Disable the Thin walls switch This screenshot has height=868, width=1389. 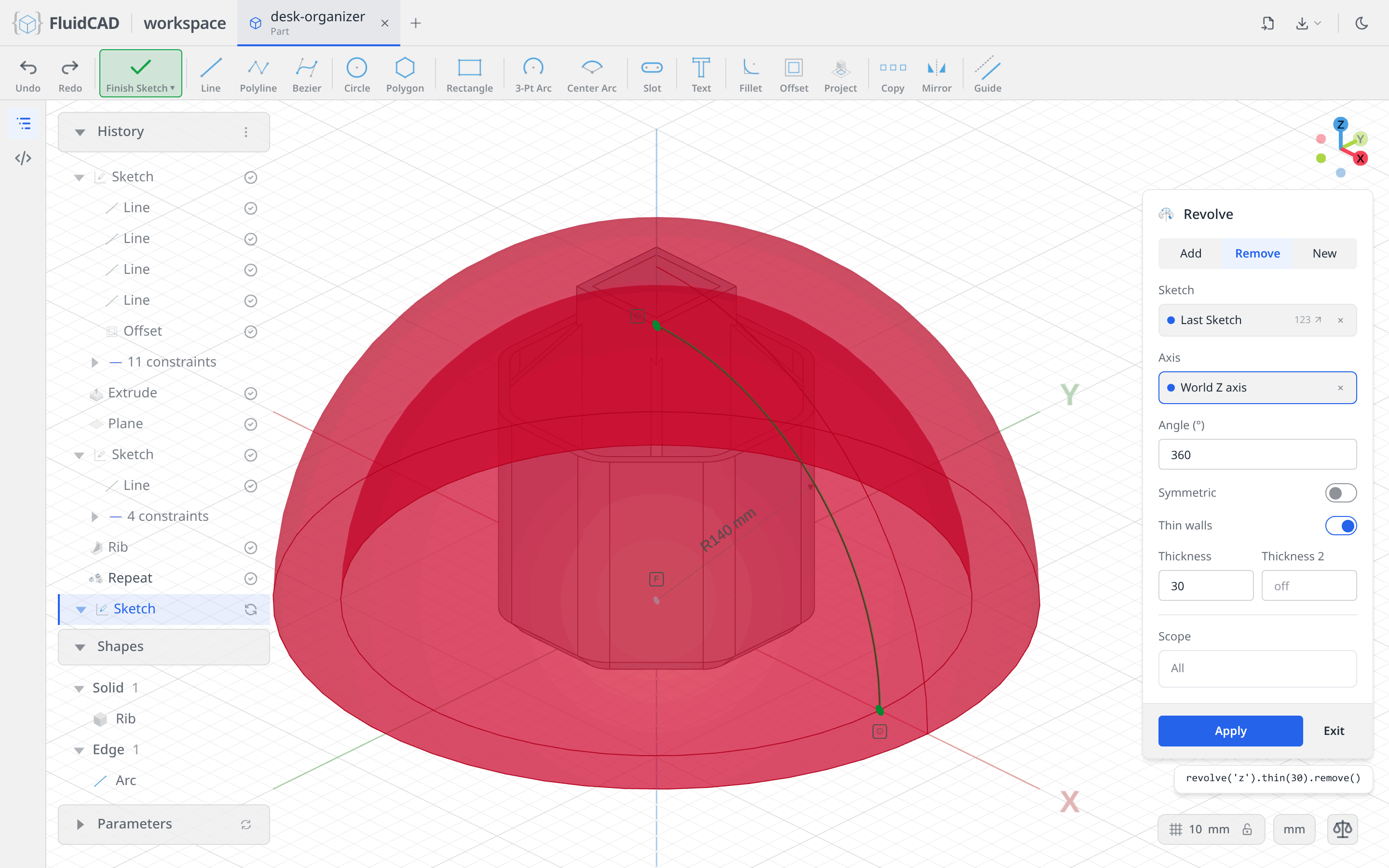1340,525
